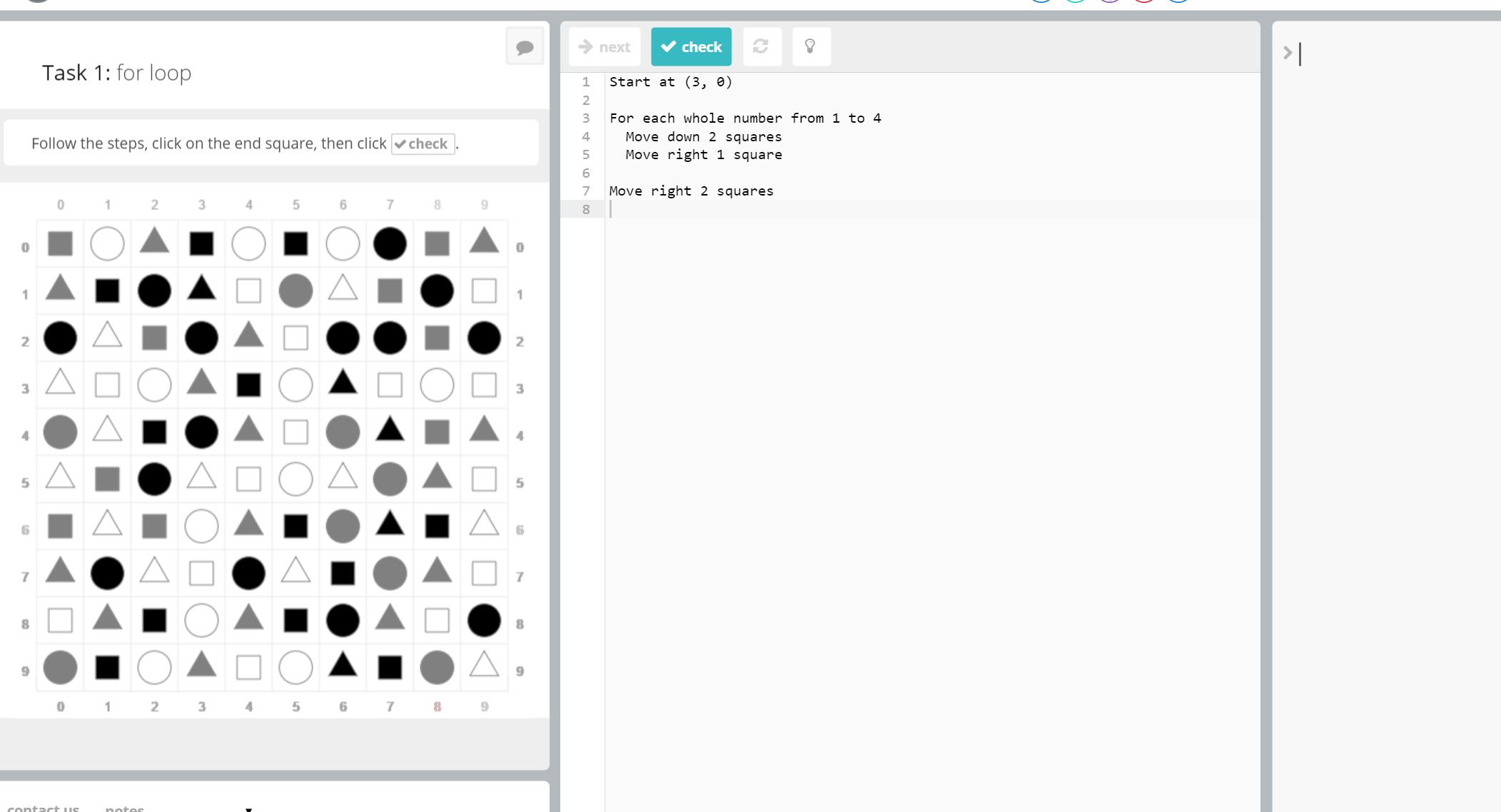The image size is (1501, 812).
Task: Click the refresh reset icon in toolbar
Action: point(761,47)
